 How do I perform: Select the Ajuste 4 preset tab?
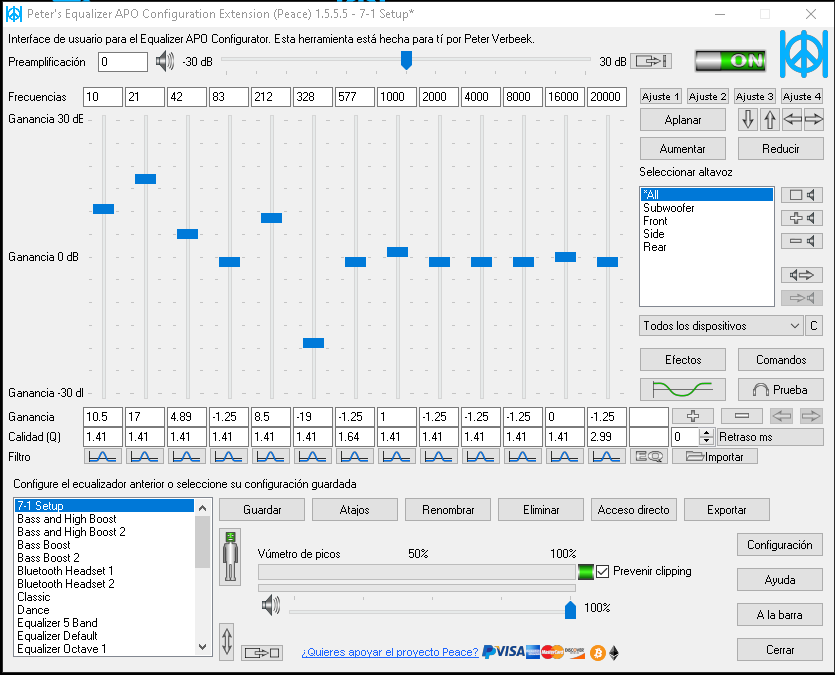801,96
